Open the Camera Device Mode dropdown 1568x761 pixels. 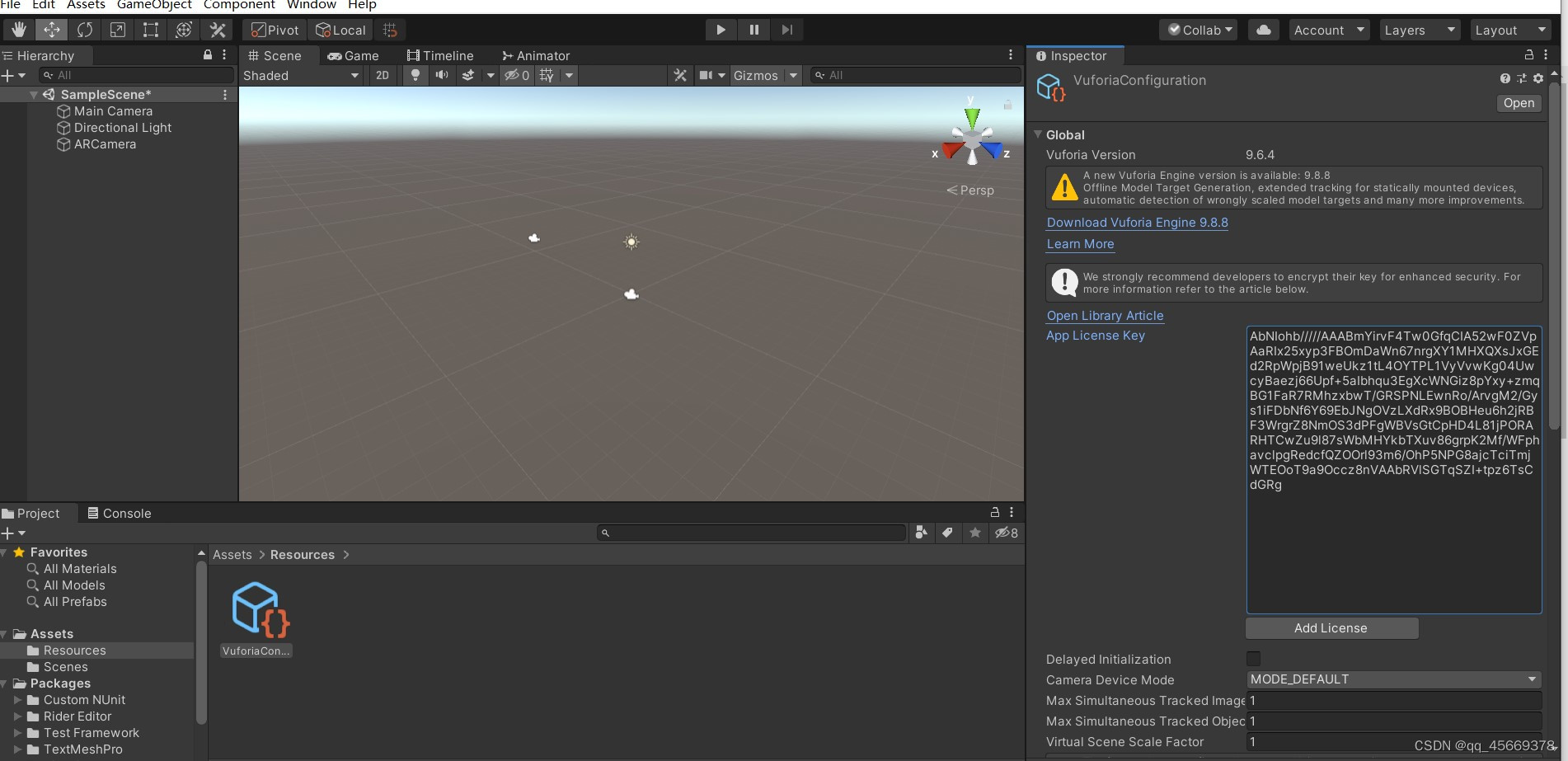(1392, 679)
